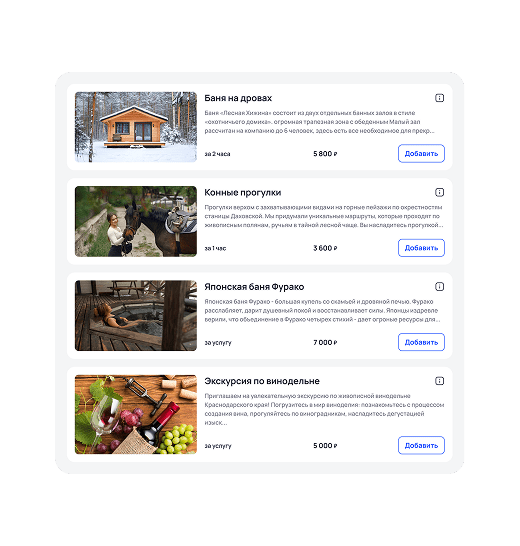Image resolution: width=520 pixels, height=546 pixels.
Task: Open the snowy wooden cabin photo
Action: click(x=136, y=127)
